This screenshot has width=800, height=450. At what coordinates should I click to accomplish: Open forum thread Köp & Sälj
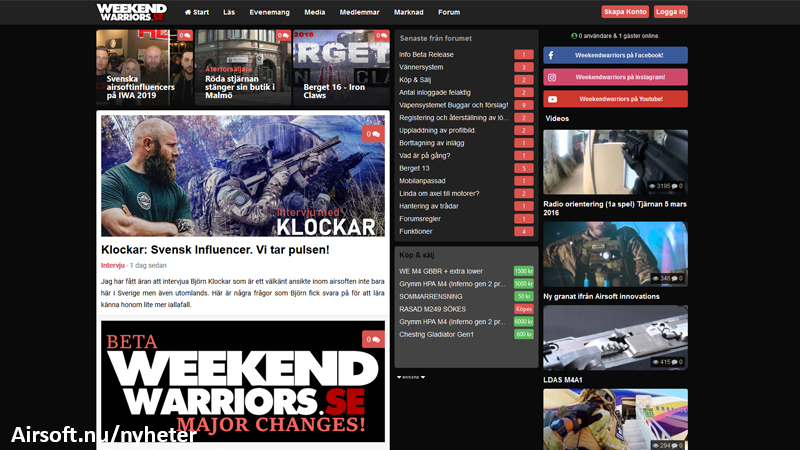(415, 80)
